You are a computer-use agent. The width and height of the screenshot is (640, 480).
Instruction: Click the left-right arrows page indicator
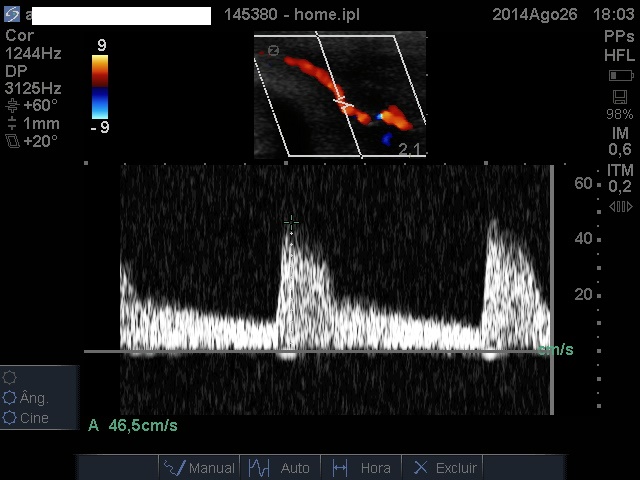click(620, 207)
